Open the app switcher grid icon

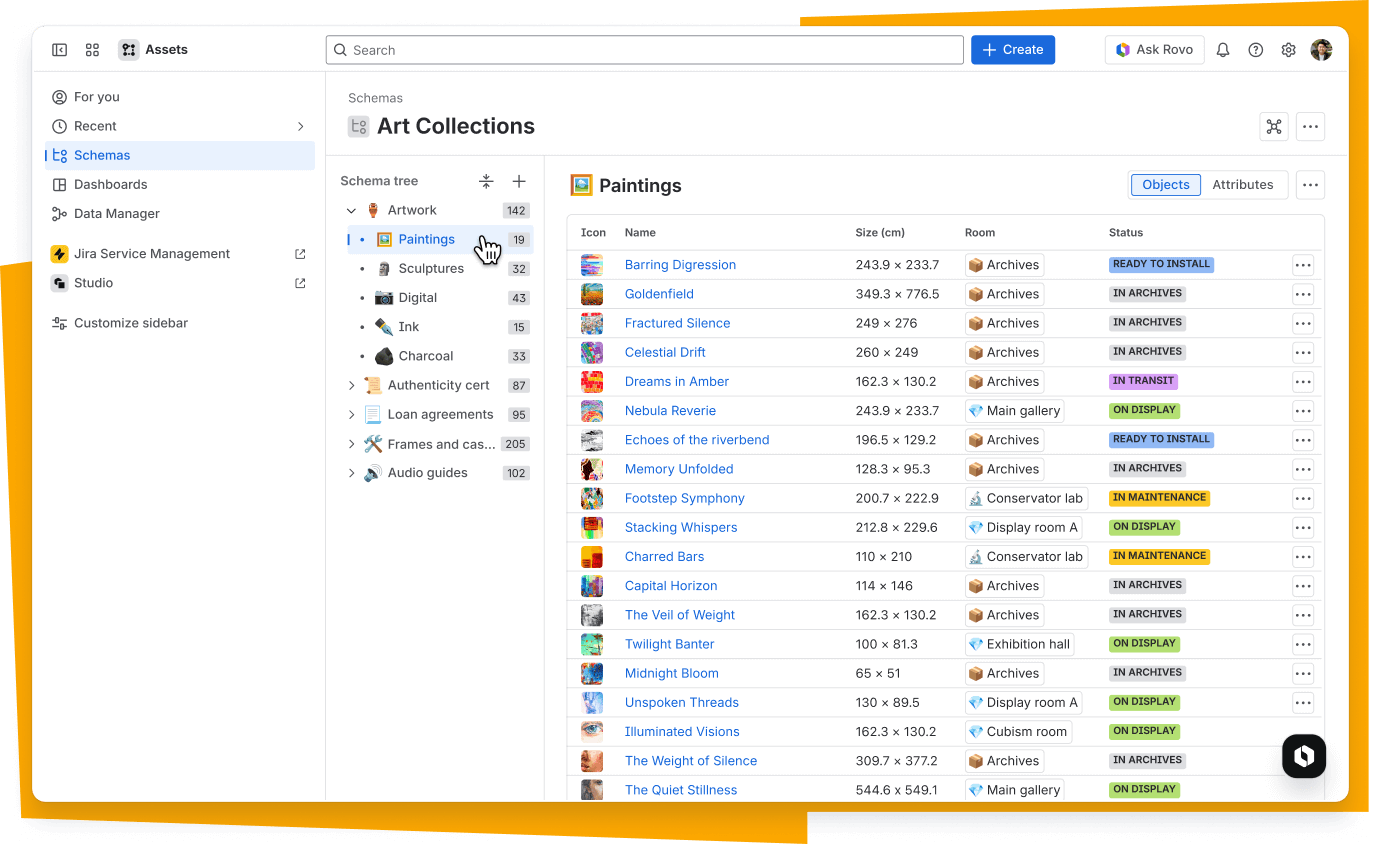coord(92,50)
